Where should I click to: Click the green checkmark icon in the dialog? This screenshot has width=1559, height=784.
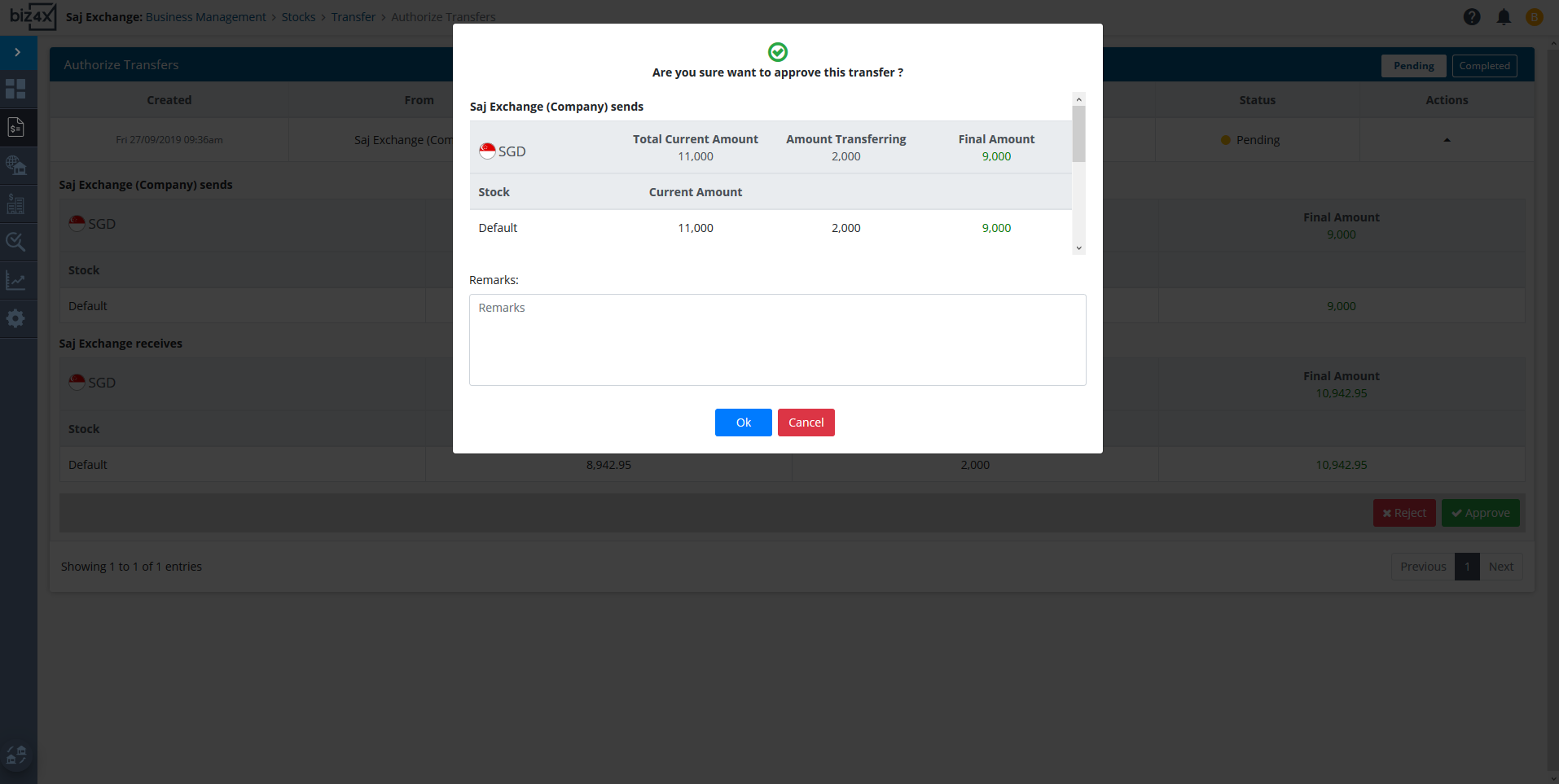tap(778, 52)
